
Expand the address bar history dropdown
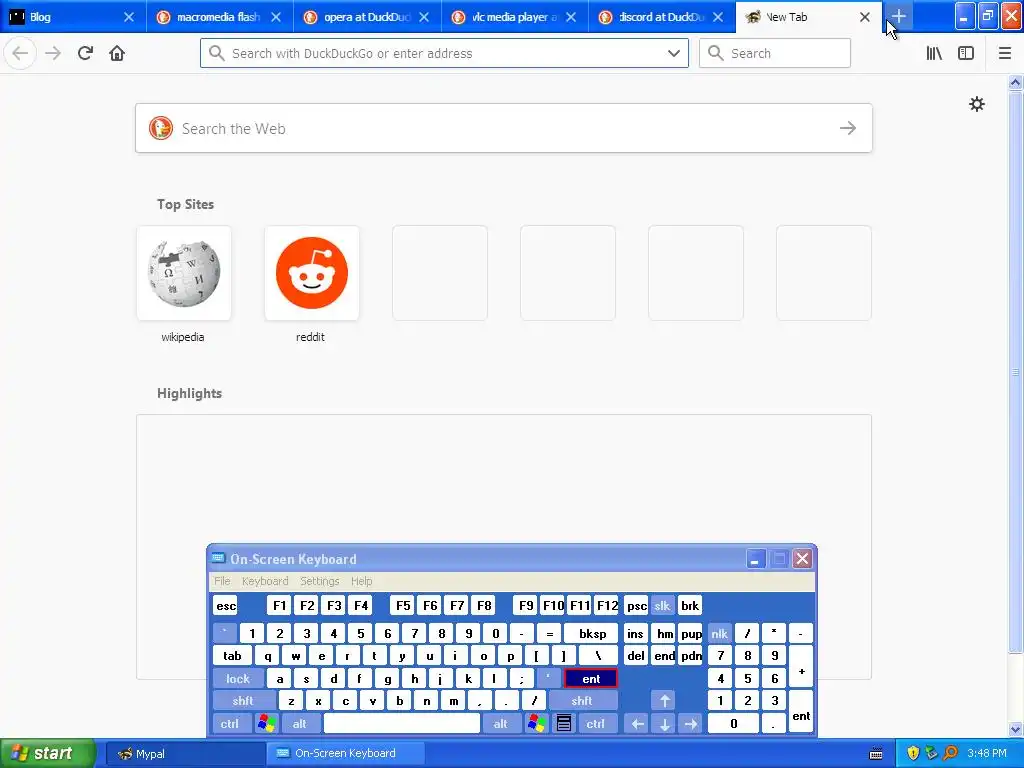pyautogui.click(x=673, y=53)
